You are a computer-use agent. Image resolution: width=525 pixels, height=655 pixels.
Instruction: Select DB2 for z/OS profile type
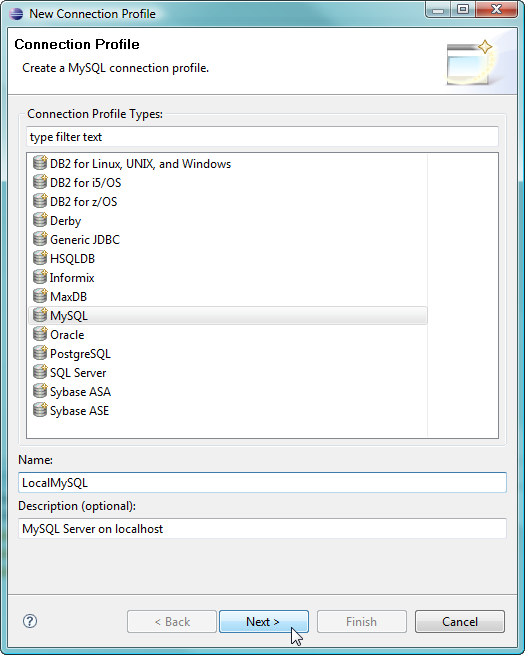[x=84, y=202]
